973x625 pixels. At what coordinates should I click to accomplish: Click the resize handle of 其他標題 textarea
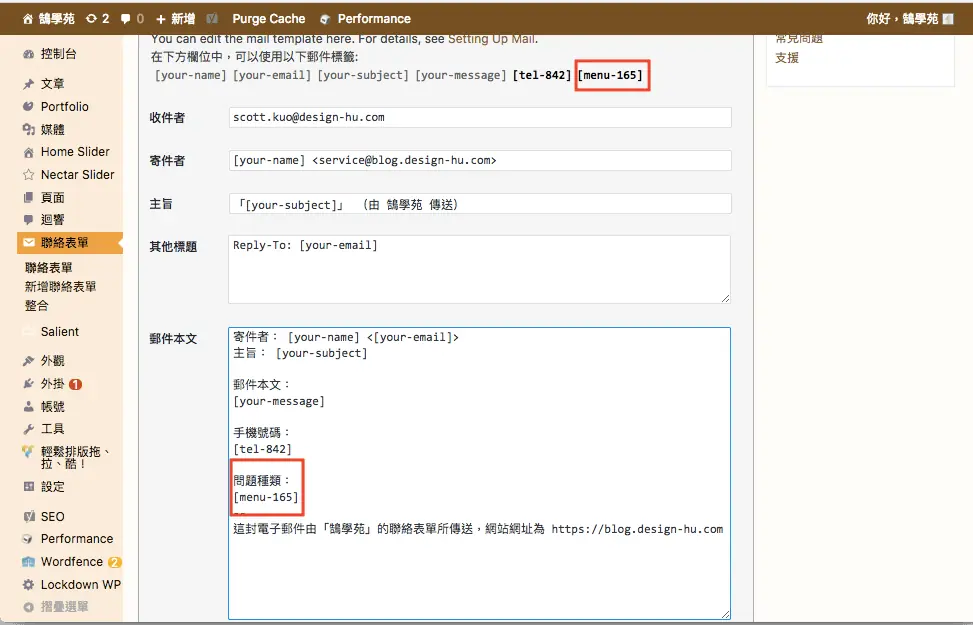(725, 299)
